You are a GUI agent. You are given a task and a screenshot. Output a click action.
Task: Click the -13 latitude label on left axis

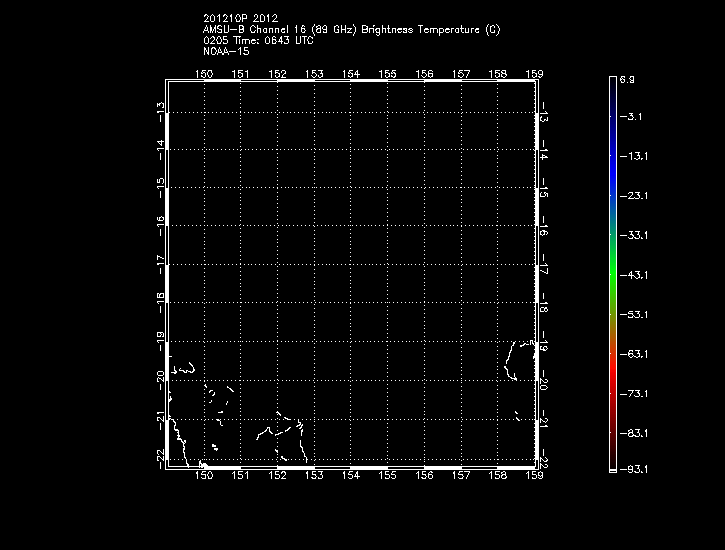[160, 112]
